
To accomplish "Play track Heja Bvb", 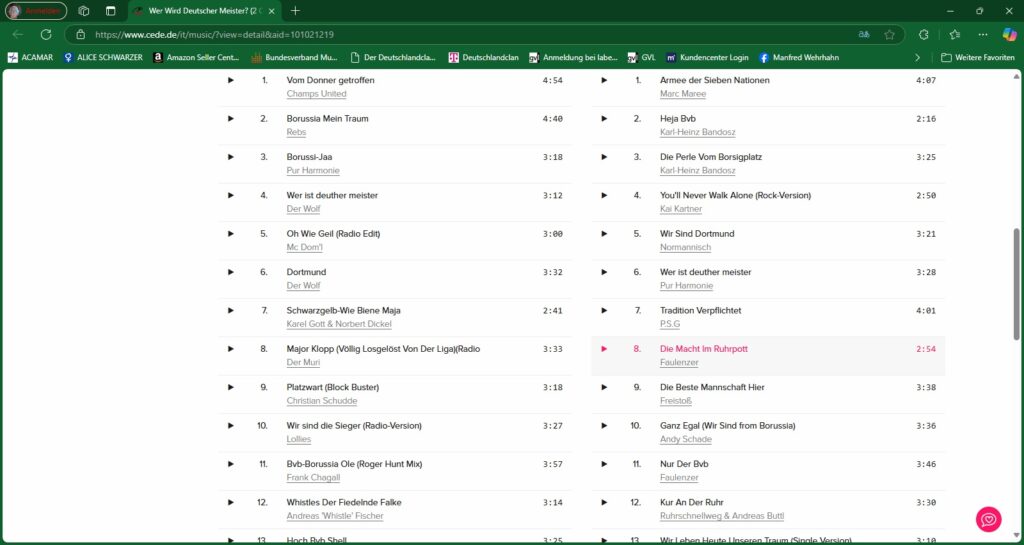I will point(604,119).
